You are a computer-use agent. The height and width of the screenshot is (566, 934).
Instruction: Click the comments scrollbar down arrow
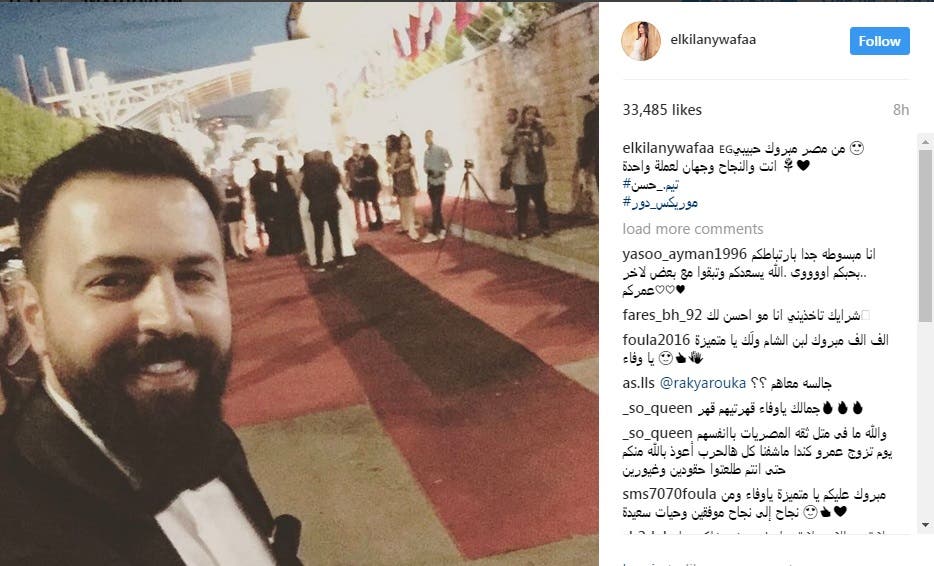(x=925, y=525)
